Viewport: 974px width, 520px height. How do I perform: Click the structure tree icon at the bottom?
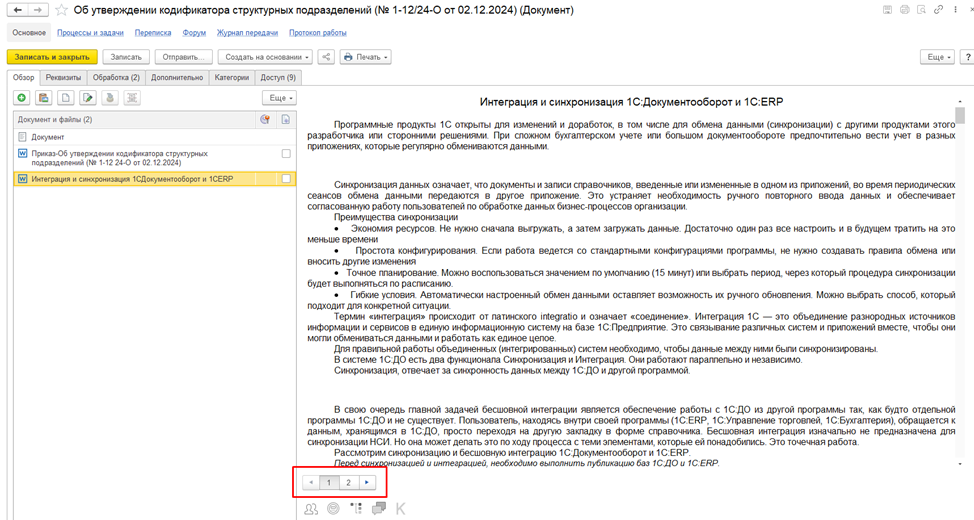click(356, 509)
